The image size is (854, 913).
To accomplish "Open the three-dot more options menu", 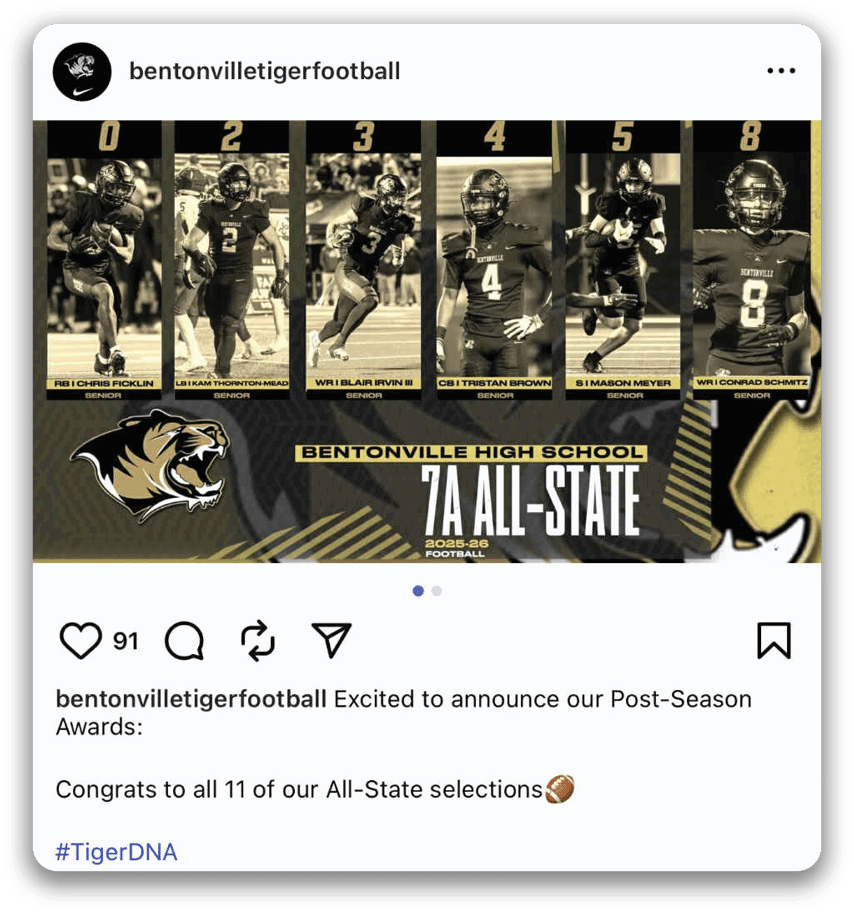I will point(781,71).
